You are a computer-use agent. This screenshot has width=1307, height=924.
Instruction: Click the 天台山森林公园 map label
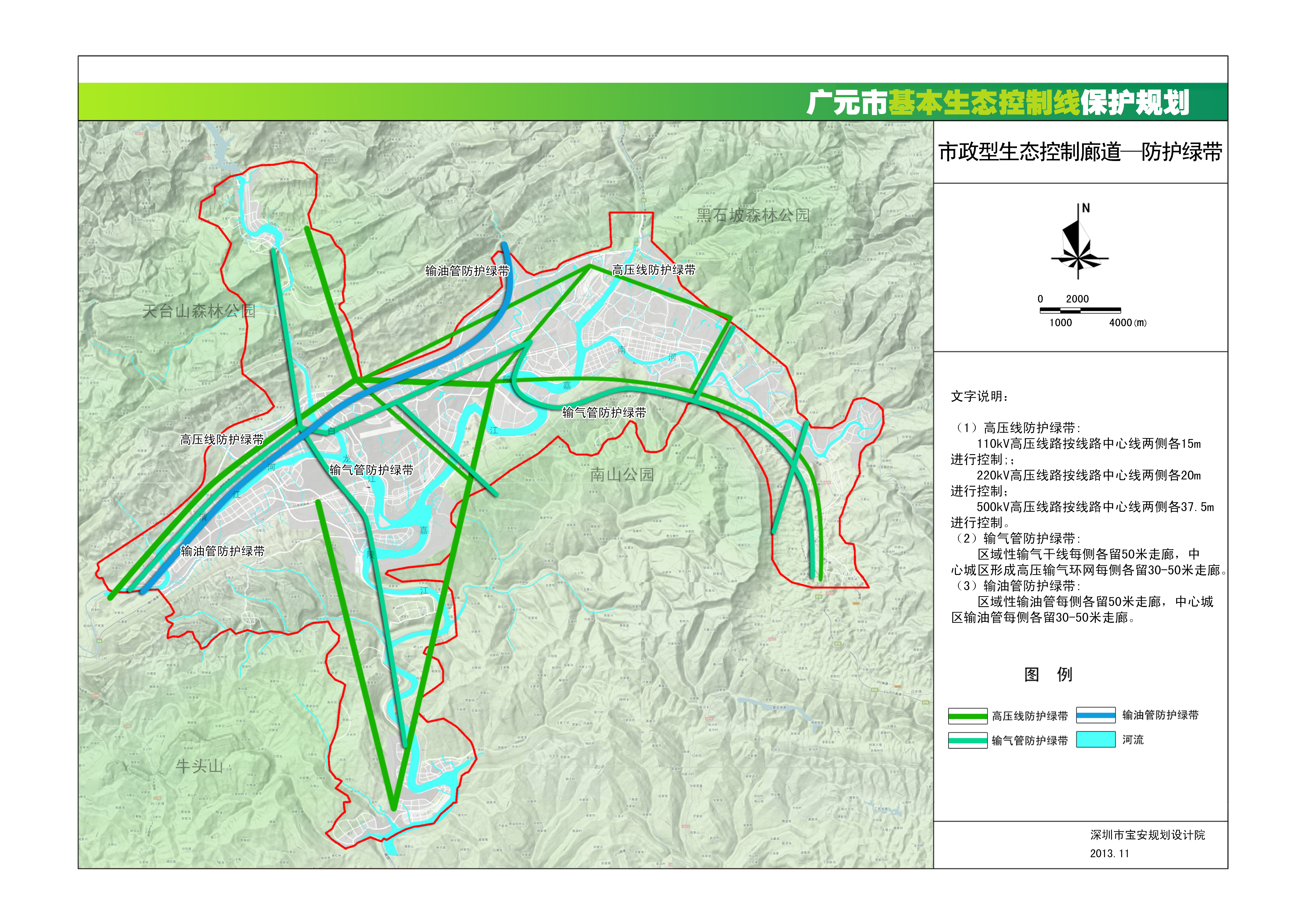coord(199,311)
